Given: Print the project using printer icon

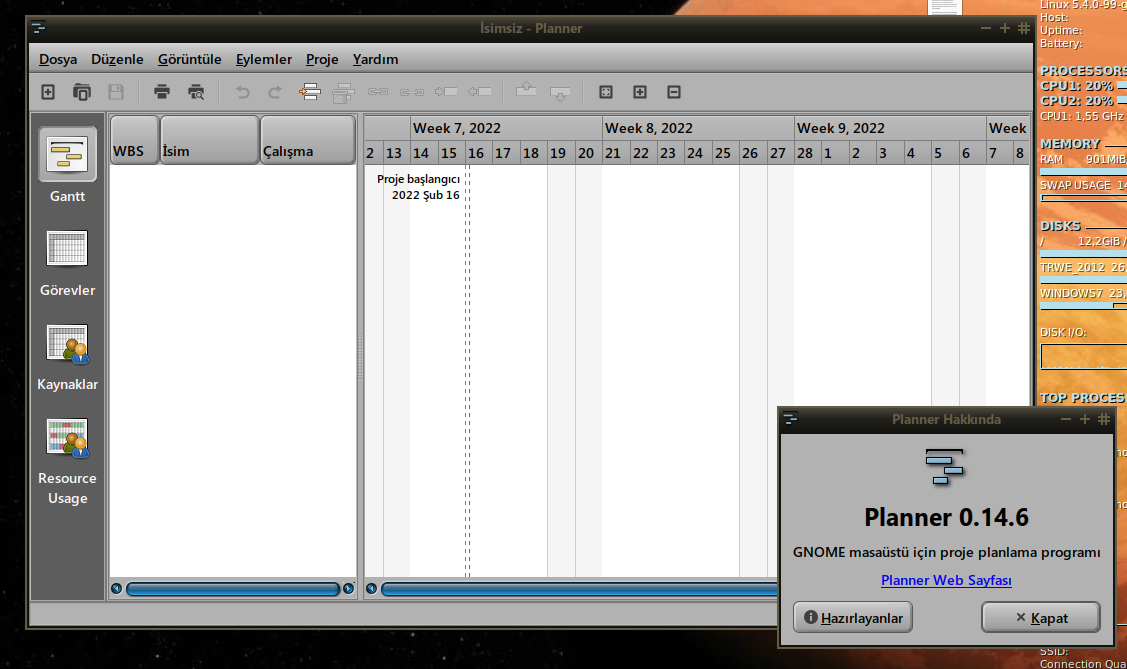Looking at the screenshot, I should click(162, 92).
